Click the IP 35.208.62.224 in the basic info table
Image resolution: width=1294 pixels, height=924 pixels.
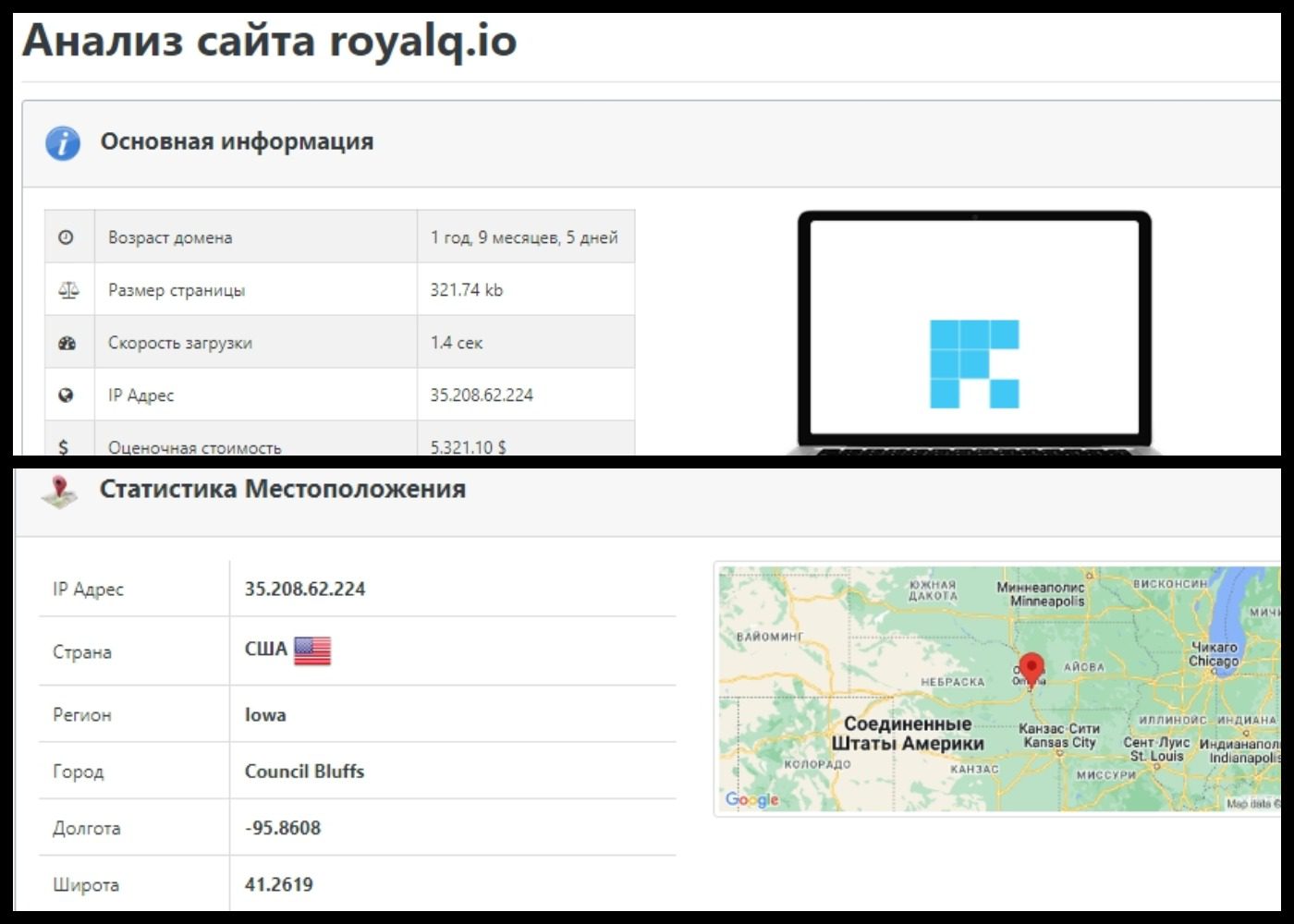pyautogui.click(x=482, y=395)
